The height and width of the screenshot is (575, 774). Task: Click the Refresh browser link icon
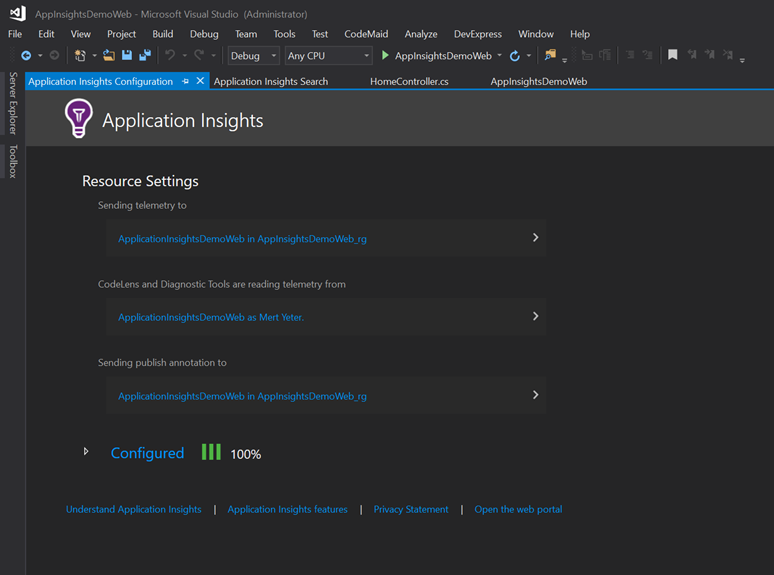pyautogui.click(x=514, y=56)
